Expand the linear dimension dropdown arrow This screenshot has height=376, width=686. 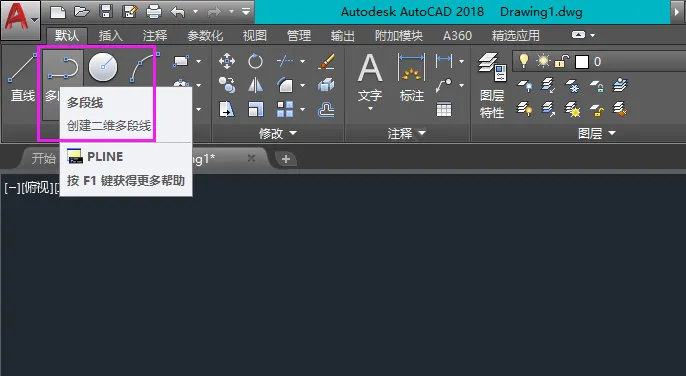pyautogui.click(x=461, y=61)
